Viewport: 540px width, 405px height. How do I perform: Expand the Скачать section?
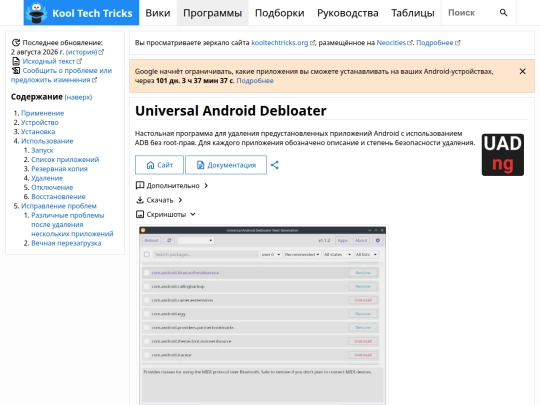click(x=159, y=200)
